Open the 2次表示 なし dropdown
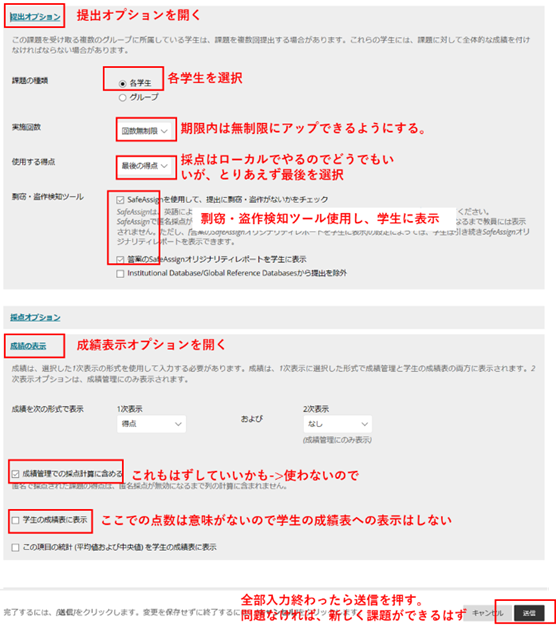Screen dimensions: 556x632 tap(337, 424)
